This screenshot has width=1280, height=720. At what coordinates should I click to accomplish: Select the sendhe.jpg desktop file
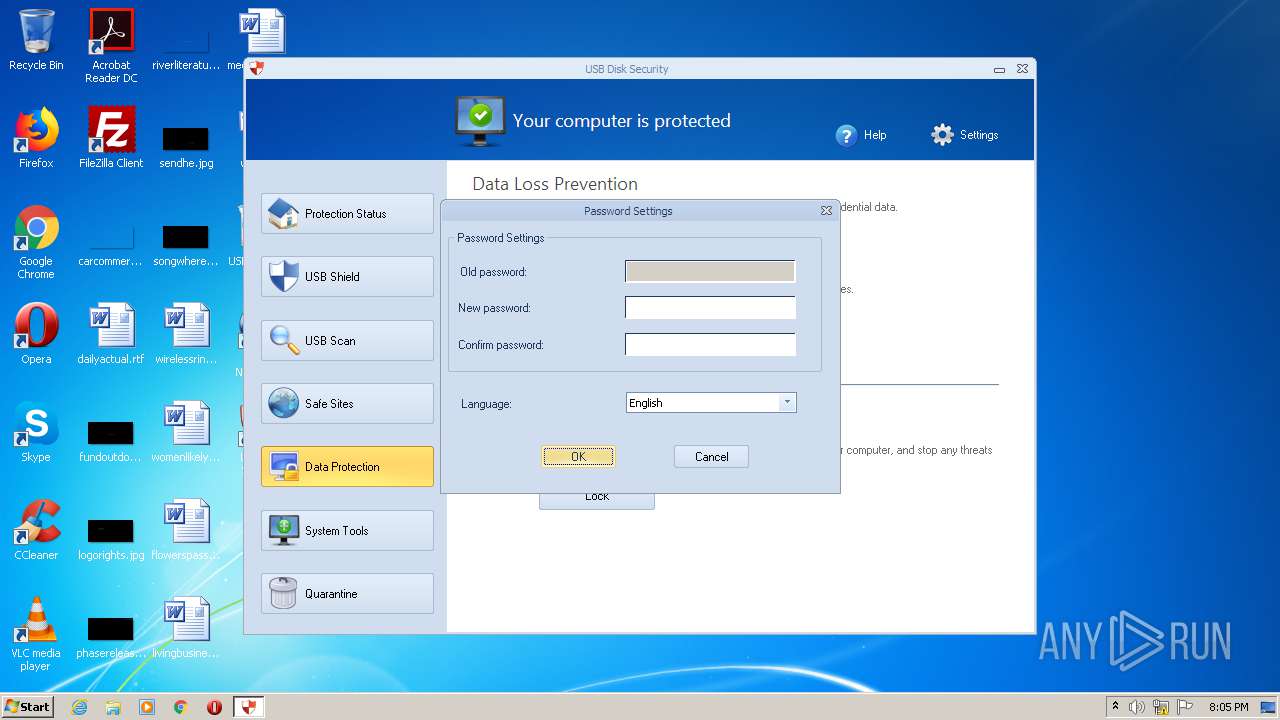pyautogui.click(x=186, y=146)
